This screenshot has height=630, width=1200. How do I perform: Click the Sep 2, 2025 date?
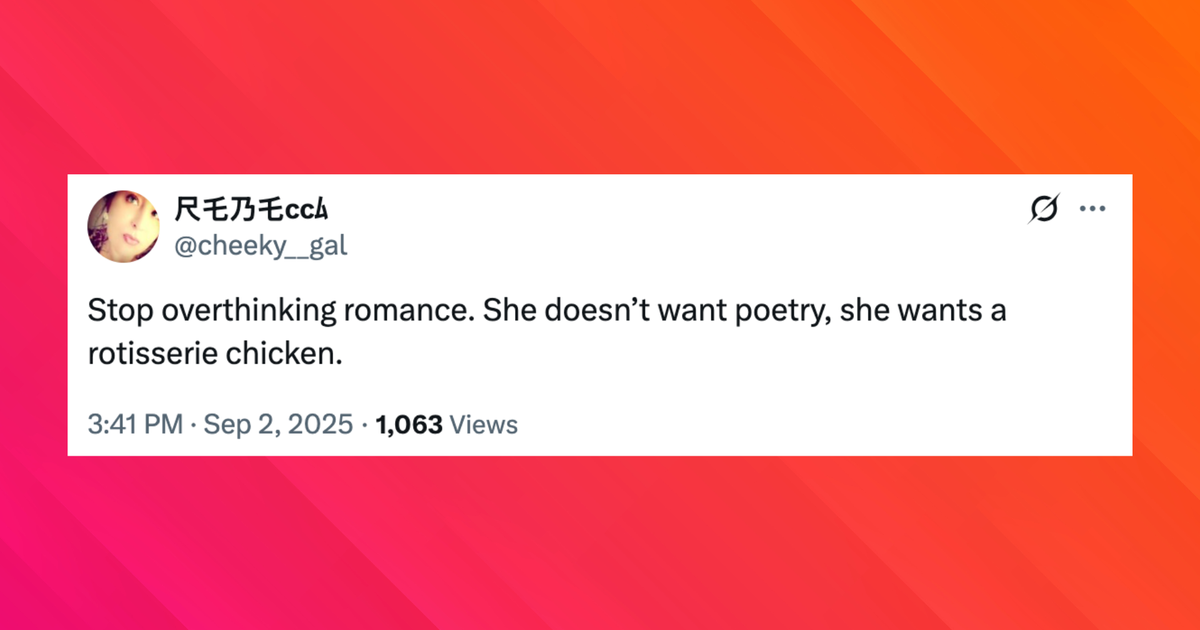[x=279, y=424]
